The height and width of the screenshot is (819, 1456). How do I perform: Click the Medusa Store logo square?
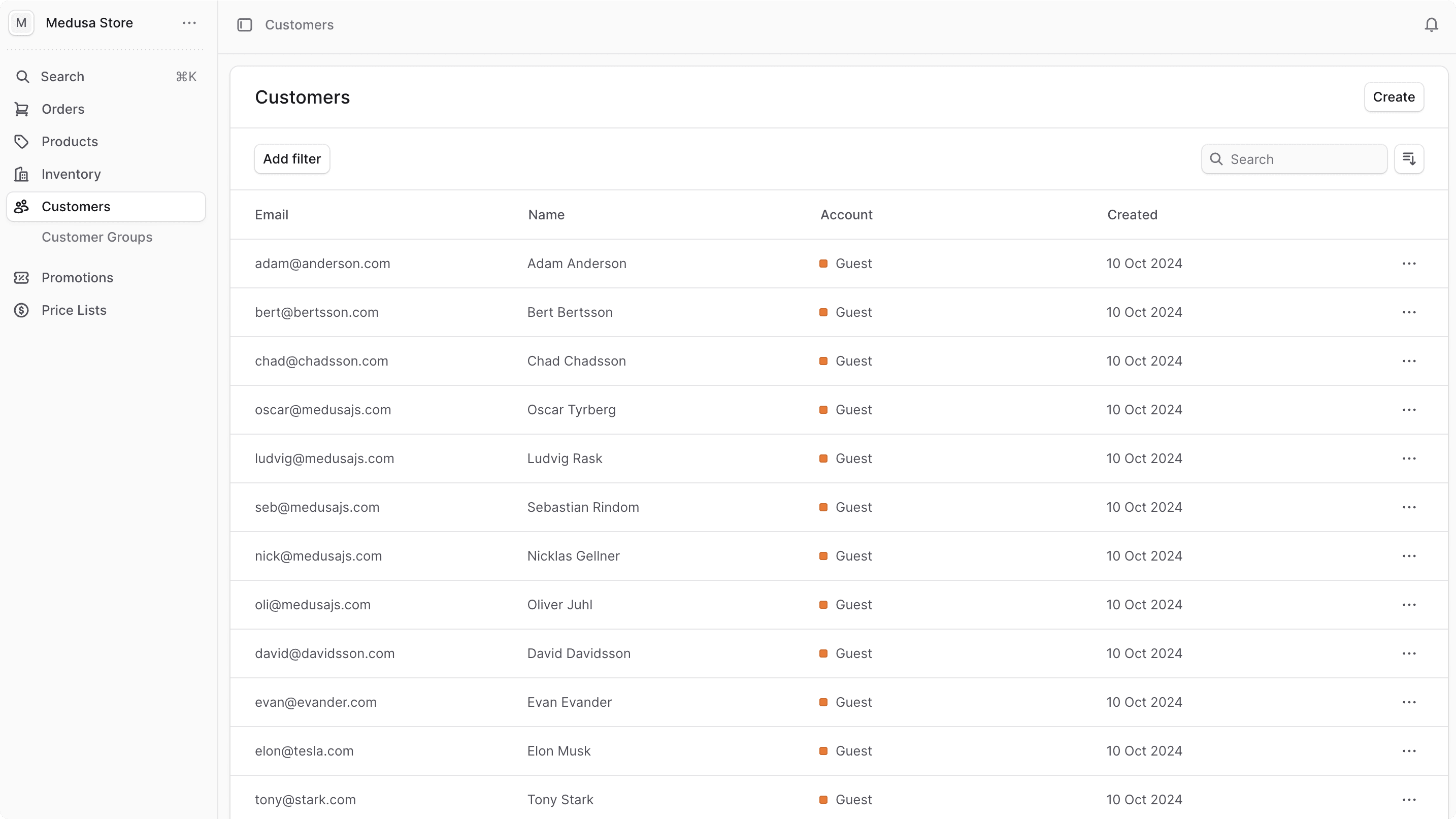21,23
